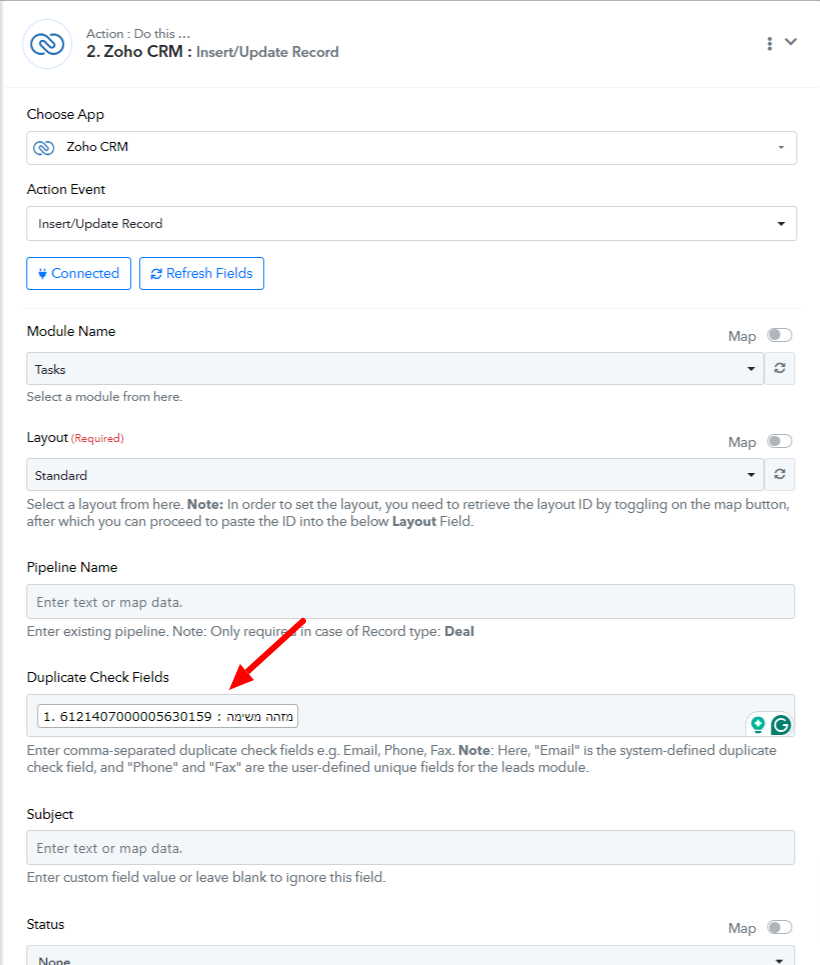Click the 'Insert/Update Record' header title text

pyautogui.click(x=267, y=52)
